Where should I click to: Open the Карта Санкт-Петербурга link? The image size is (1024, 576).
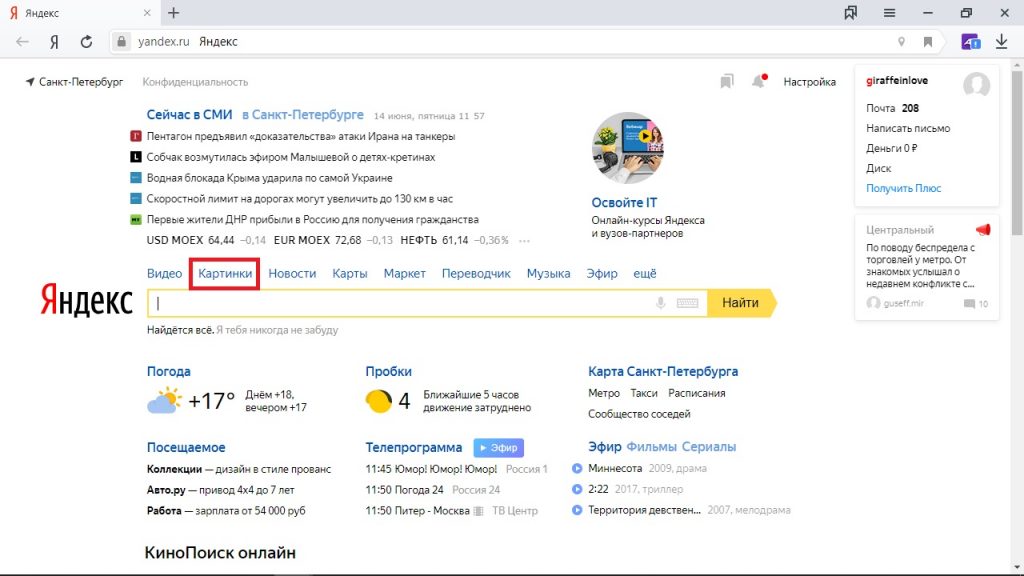pos(663,372)
